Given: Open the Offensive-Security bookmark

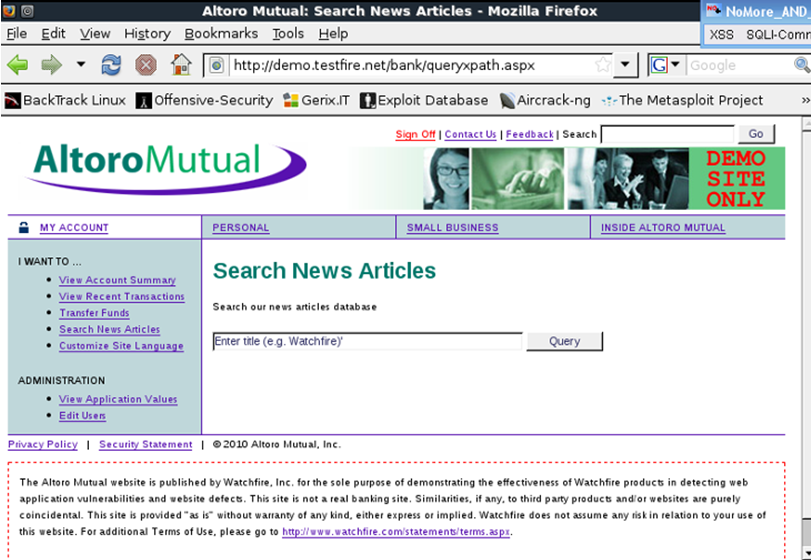Looking at the screenshot, I should 204,100.
